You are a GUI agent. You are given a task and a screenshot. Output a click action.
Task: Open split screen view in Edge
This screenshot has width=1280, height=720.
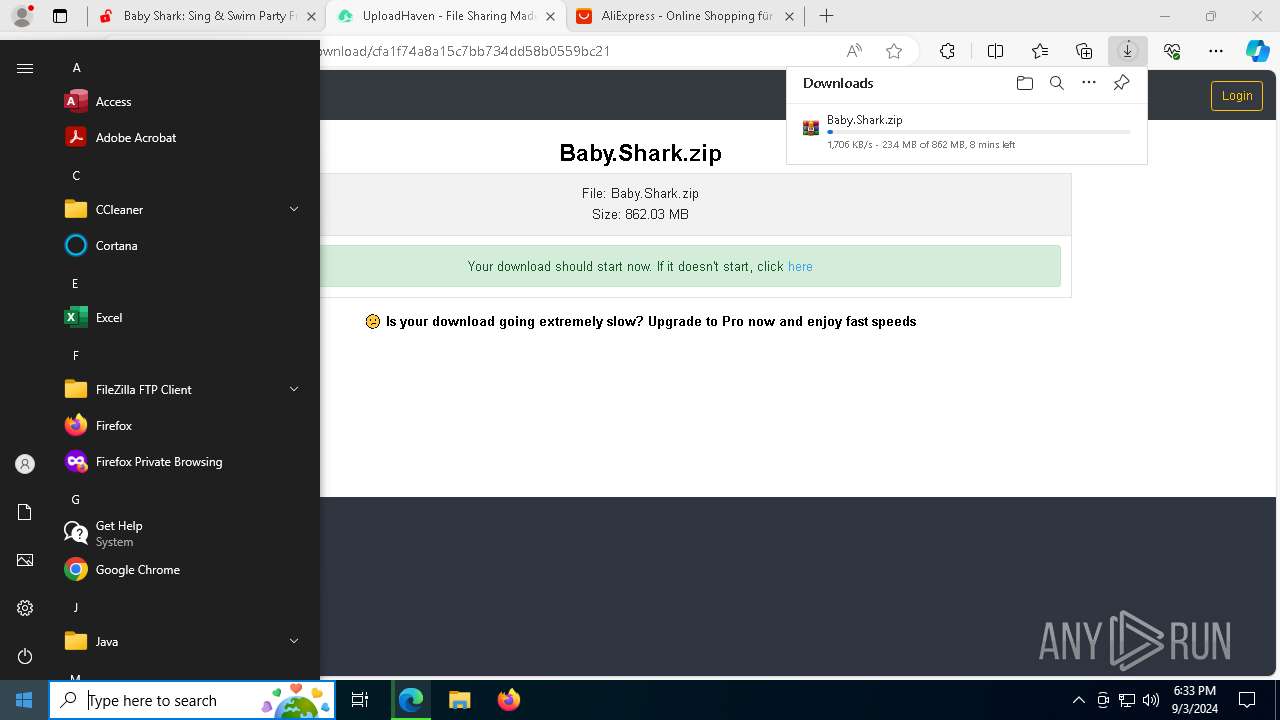[995, 51]
